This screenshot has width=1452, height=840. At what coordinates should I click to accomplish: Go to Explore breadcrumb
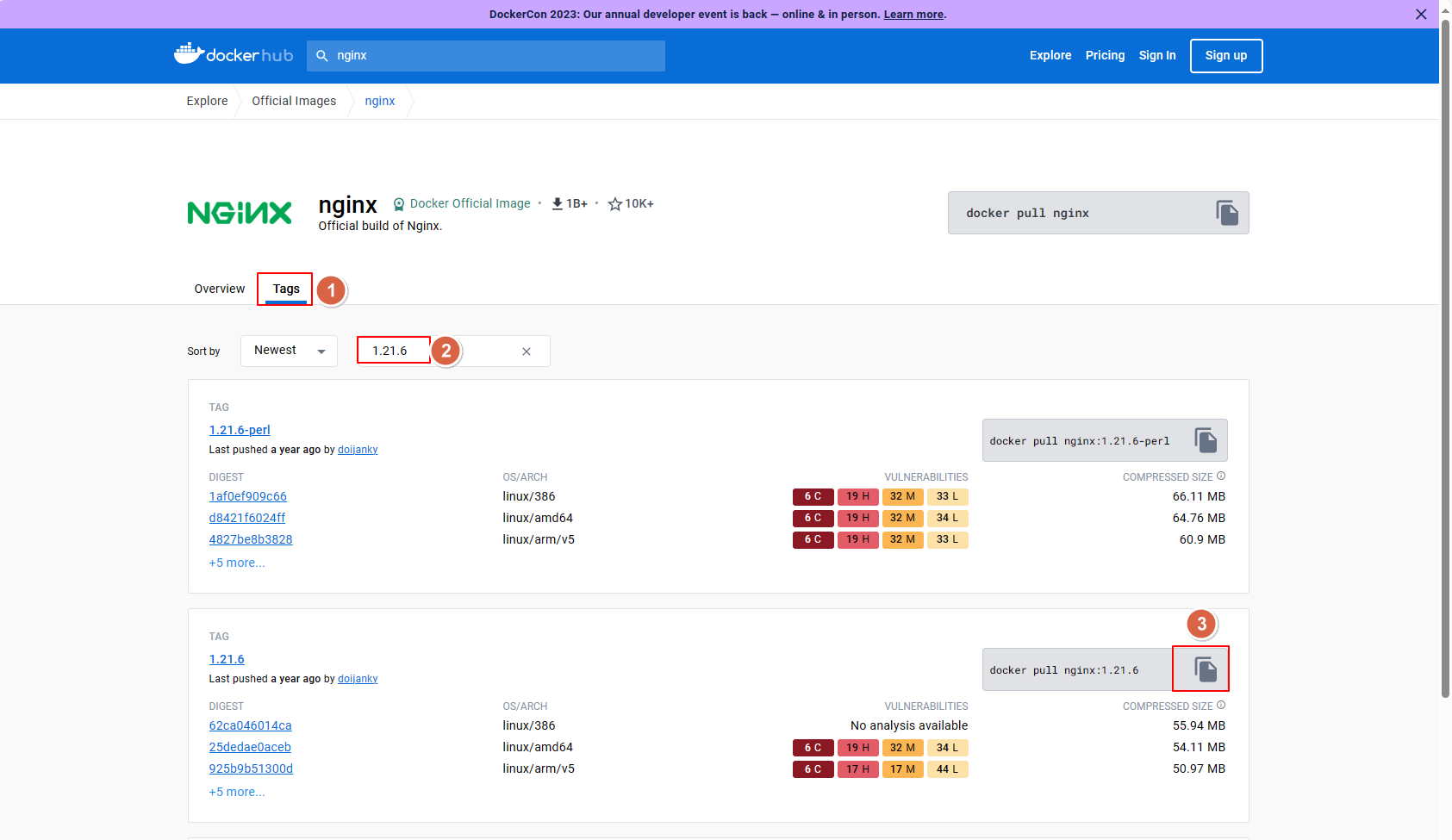[208, 101]
